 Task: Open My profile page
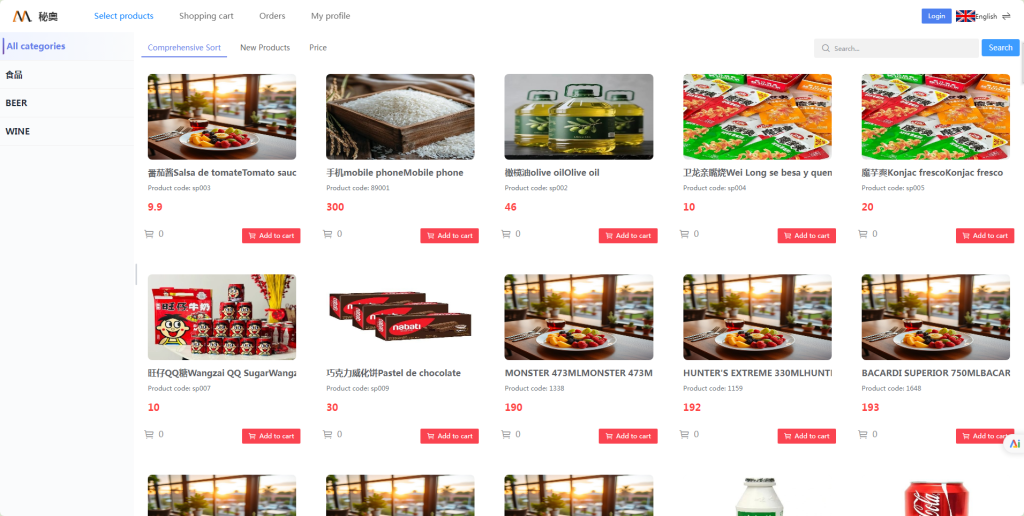pyautogui.click(x=330, y=16)
